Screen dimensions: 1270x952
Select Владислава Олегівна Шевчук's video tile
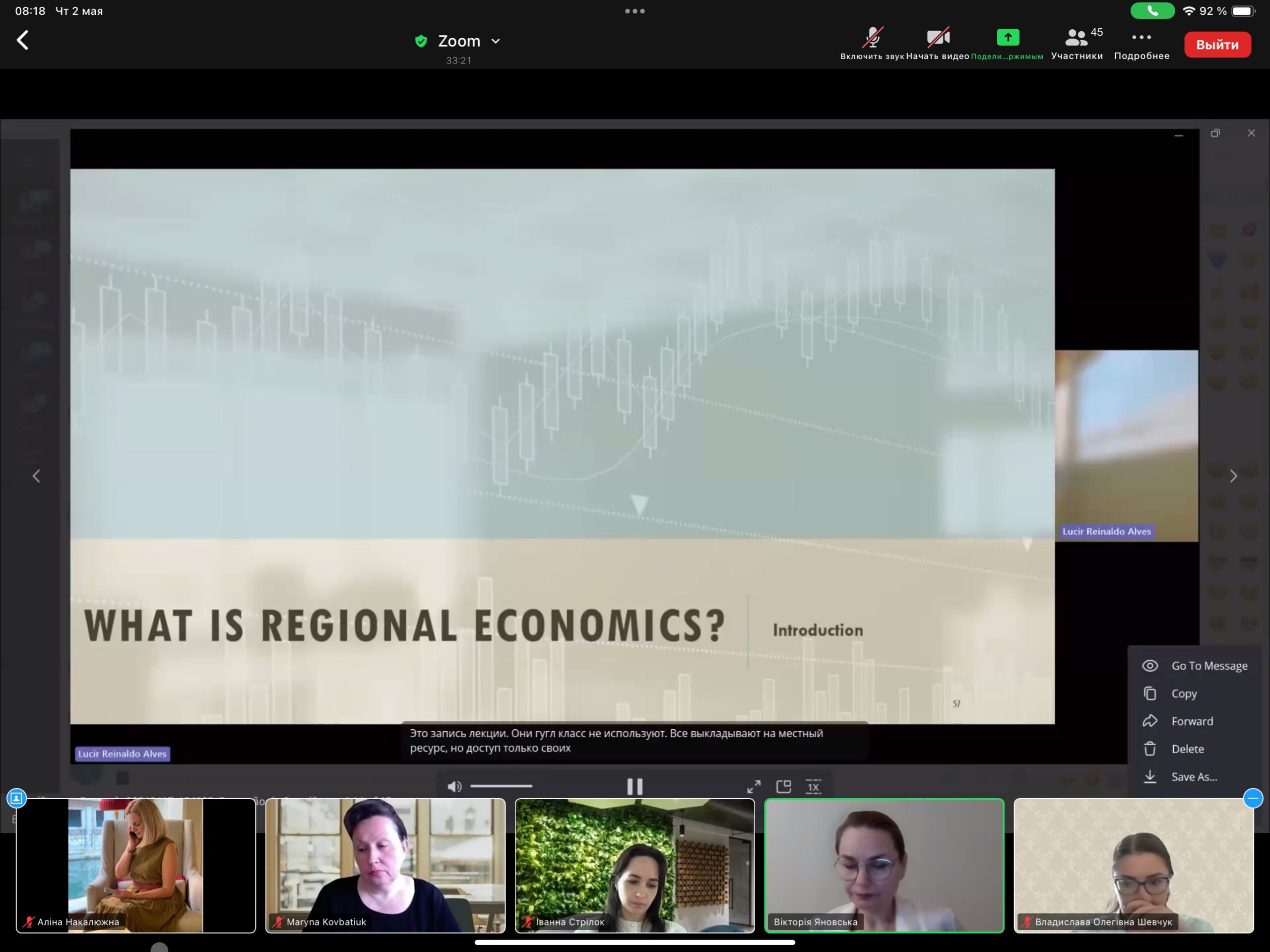point(1134,865)
